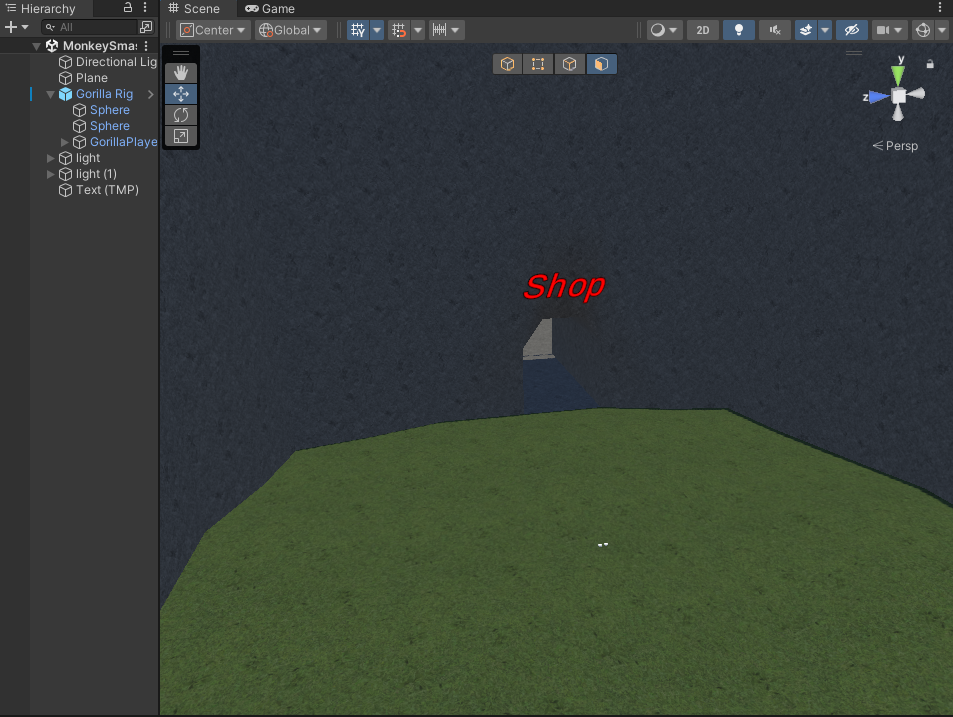The width and height of the screenshot is (953, 717).
Task: Open the MonkeySma scene options menu
Action: (x=146, y=46)
